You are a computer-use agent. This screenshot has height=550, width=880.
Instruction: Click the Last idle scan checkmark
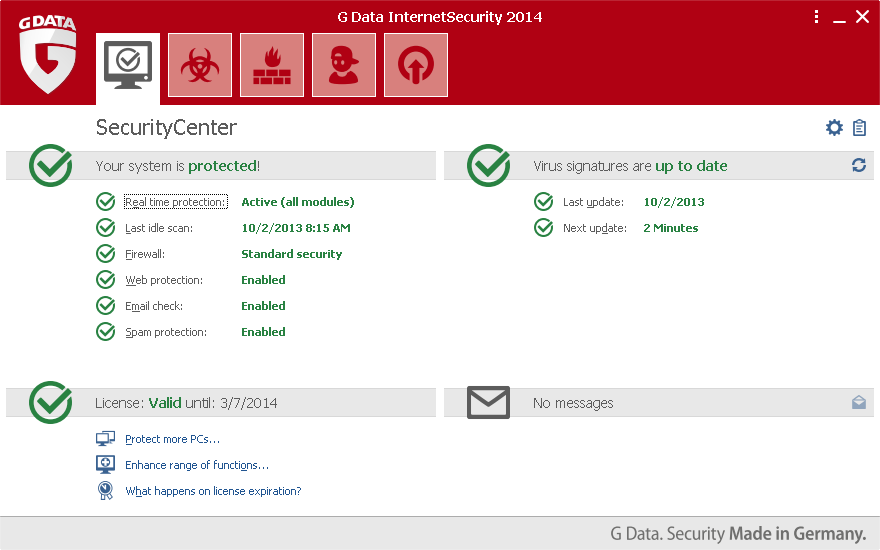point(106,228)
